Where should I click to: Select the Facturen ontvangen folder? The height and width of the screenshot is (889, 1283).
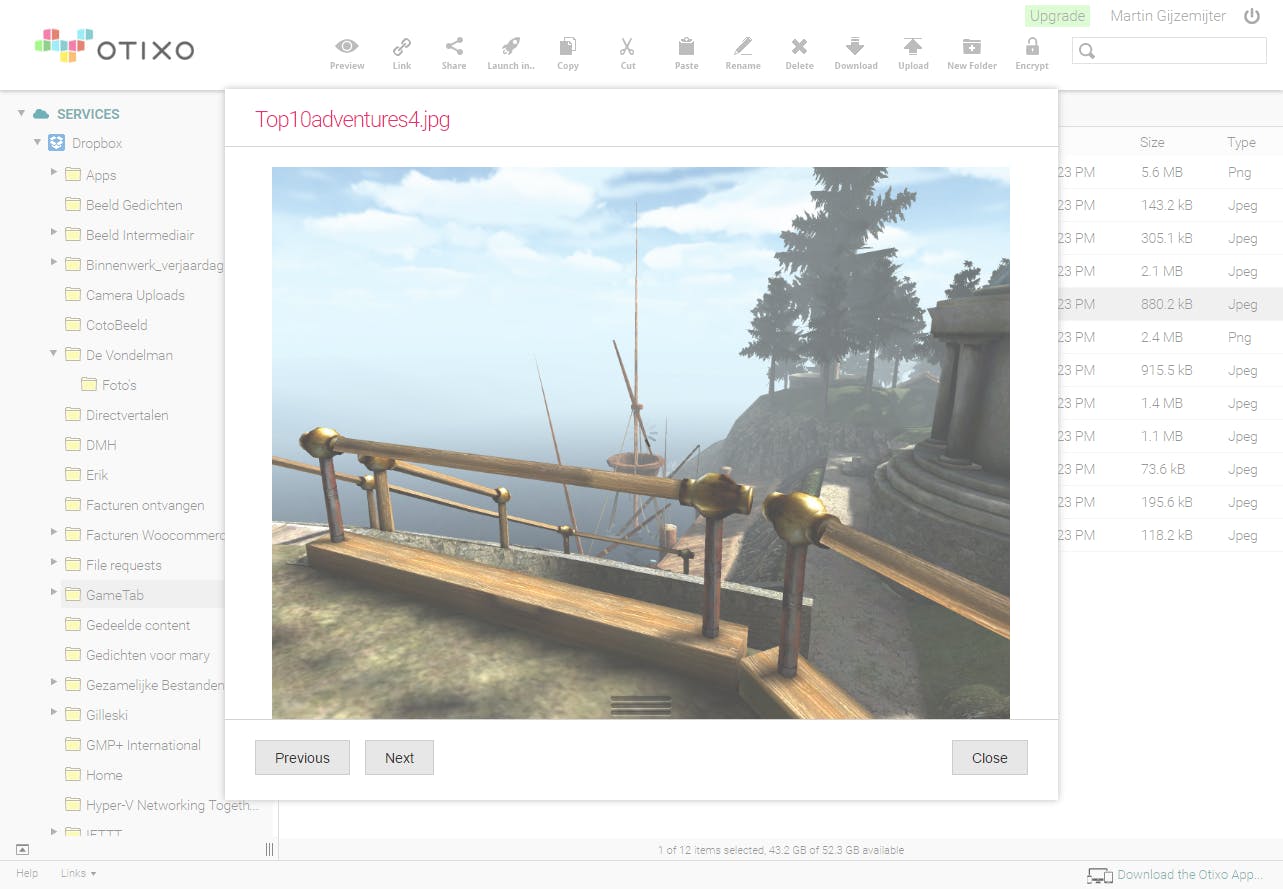click(145, 505)
